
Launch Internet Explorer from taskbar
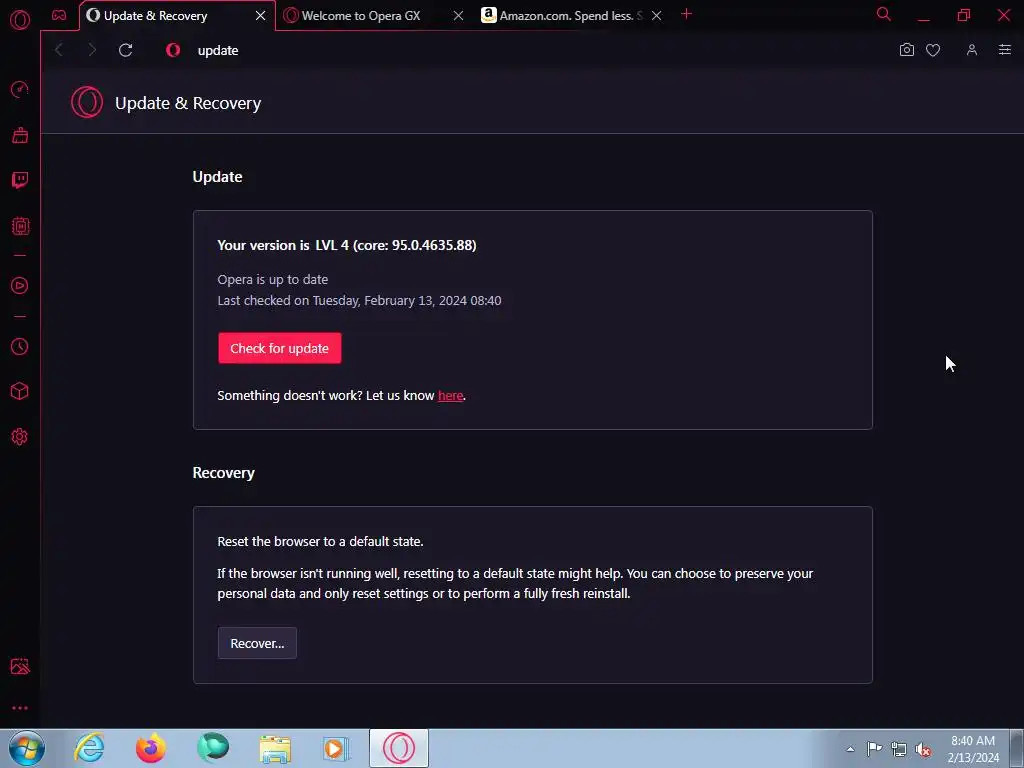click(89, 748)
